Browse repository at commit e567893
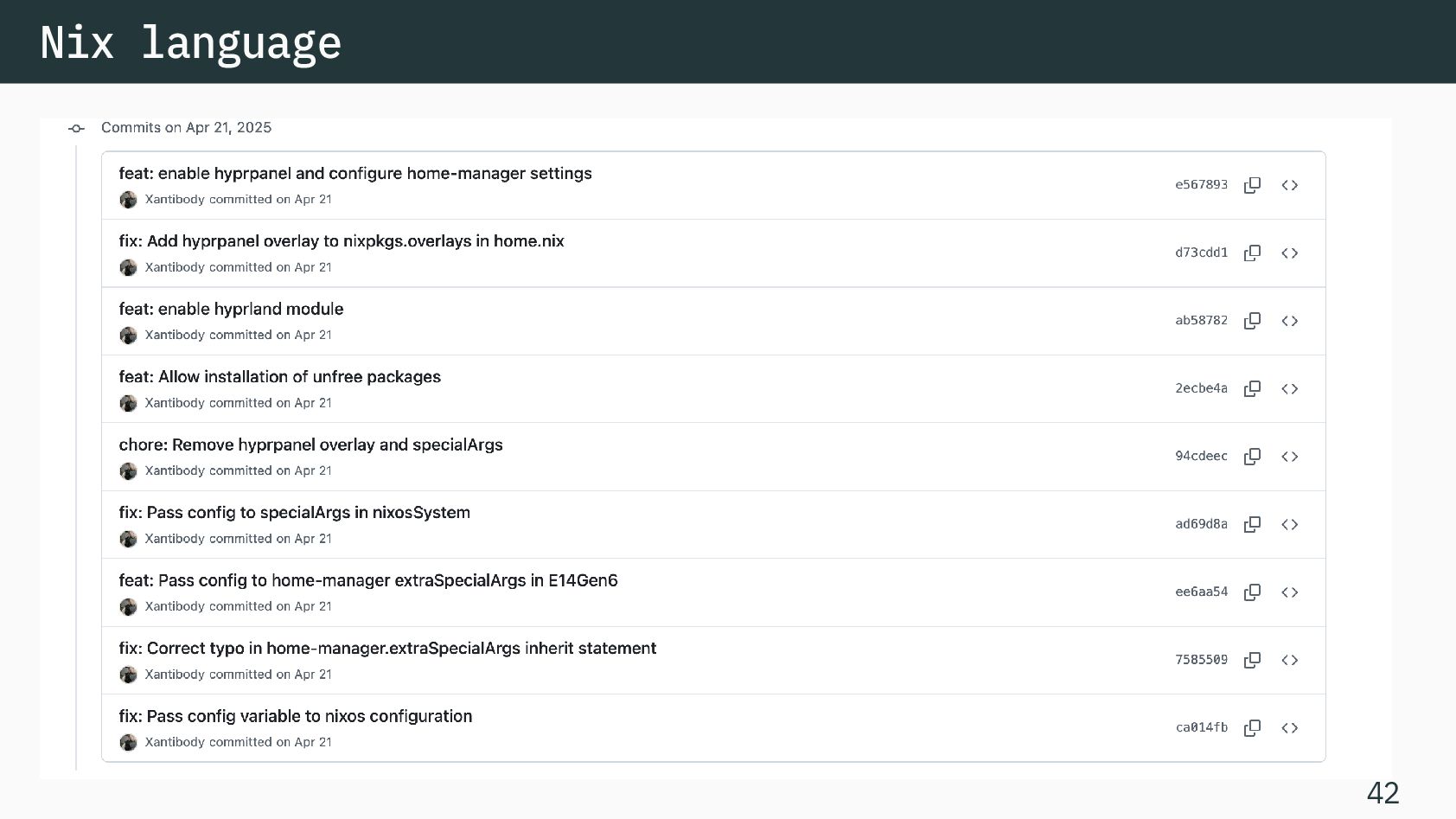Viewport: 1456px width, 819px height. (1290, 185)
